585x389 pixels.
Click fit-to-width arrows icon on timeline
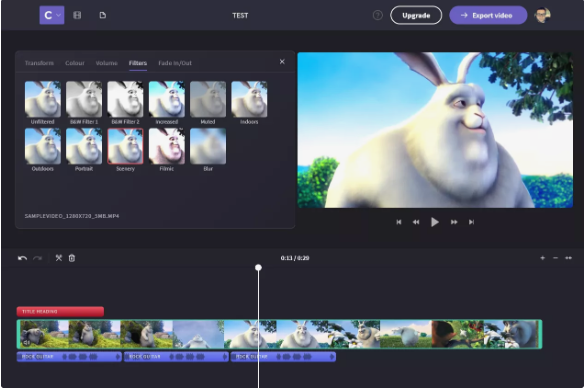point(569,258)
